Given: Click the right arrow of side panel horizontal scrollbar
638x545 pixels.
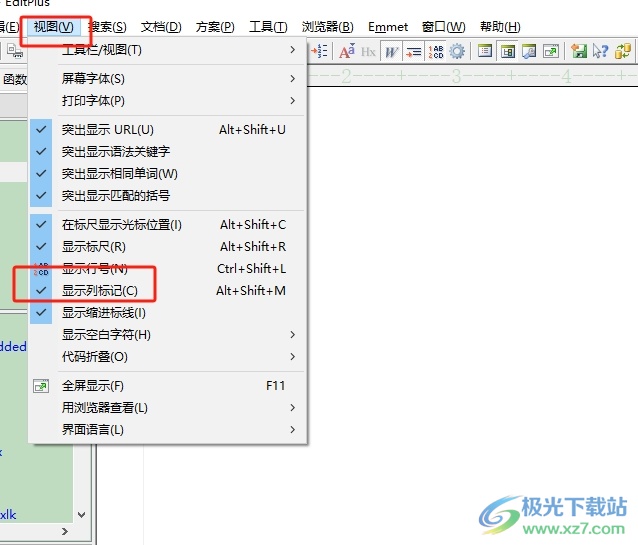Looking at the screenshot, I should pos(65,532).
